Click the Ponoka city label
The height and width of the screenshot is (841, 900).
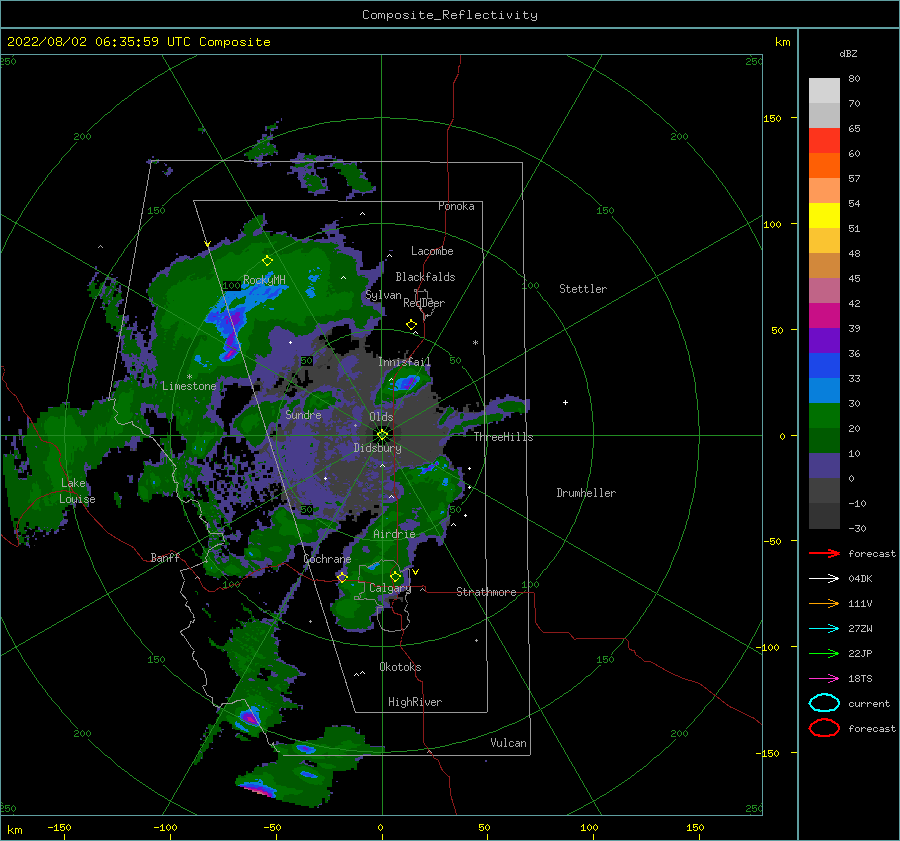point(456,206)
